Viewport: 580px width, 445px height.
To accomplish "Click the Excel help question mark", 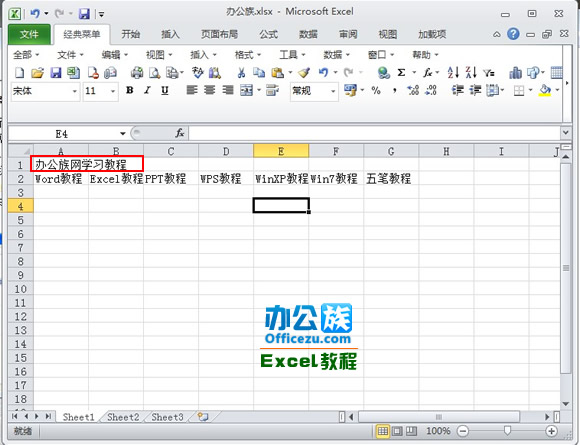I will click(x=513, y=34).
